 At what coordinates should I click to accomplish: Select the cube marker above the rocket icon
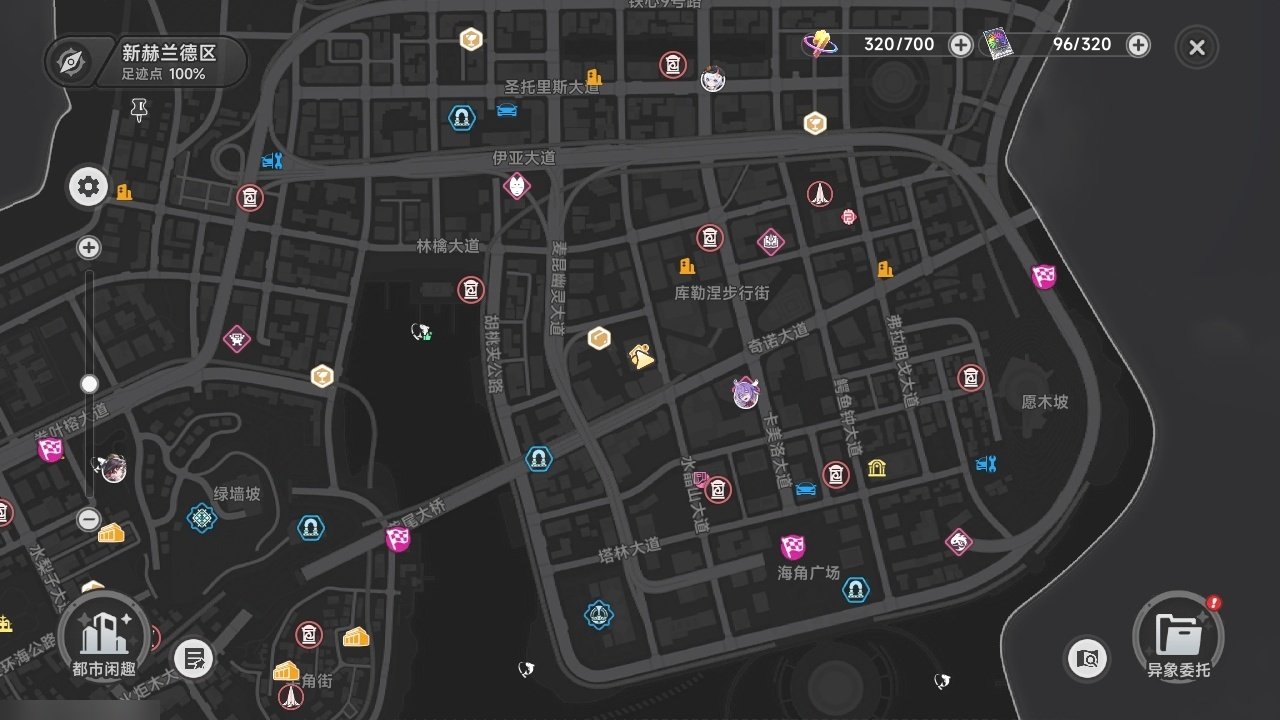[x=816, y=124]
